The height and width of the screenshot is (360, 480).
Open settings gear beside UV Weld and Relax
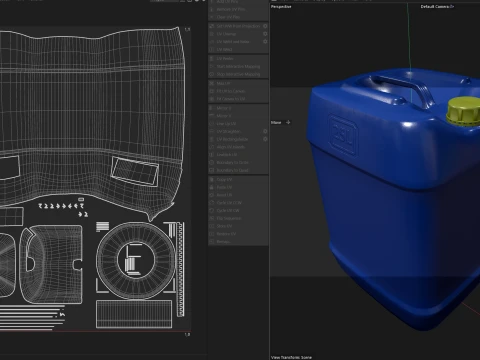265,42
